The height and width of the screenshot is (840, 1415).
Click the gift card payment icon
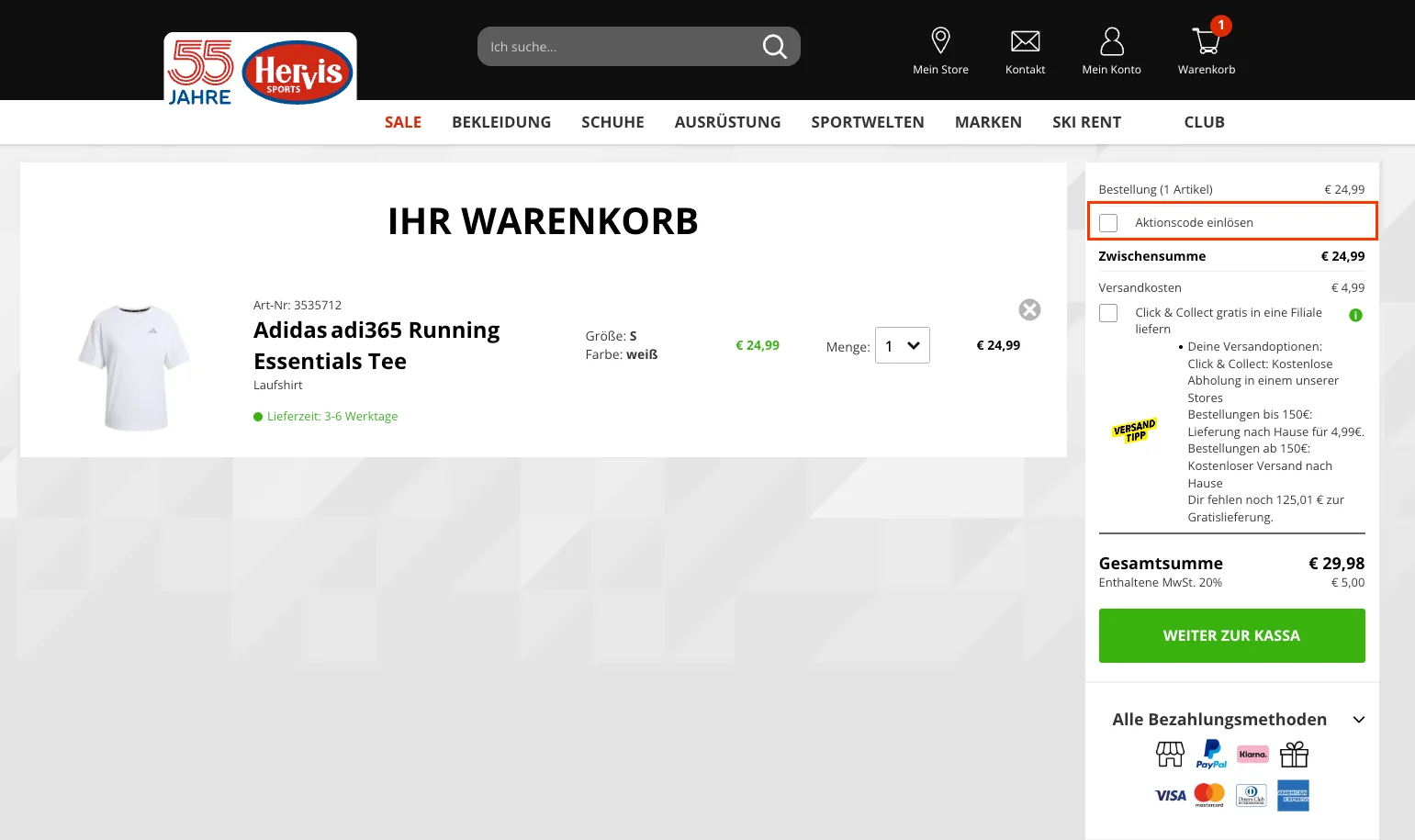1294,755
